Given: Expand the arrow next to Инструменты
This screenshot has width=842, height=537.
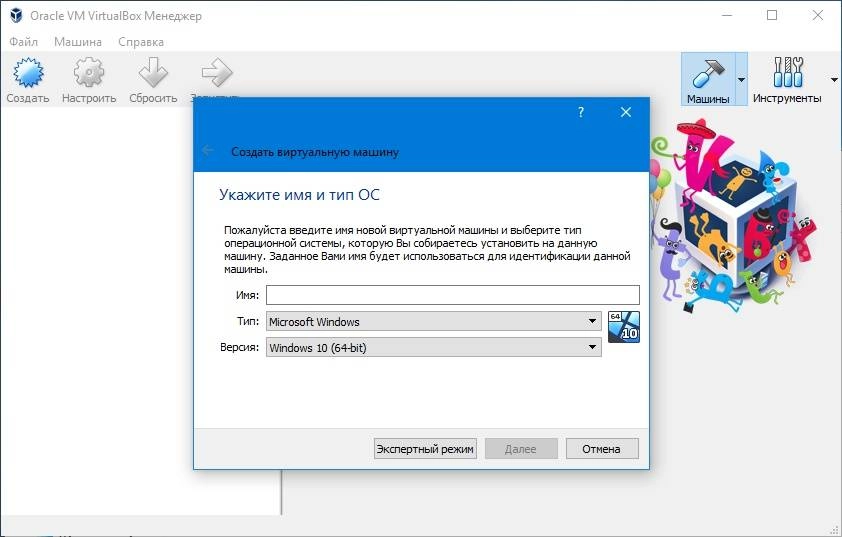Looking at the screenshot, I should pos(834,79).
